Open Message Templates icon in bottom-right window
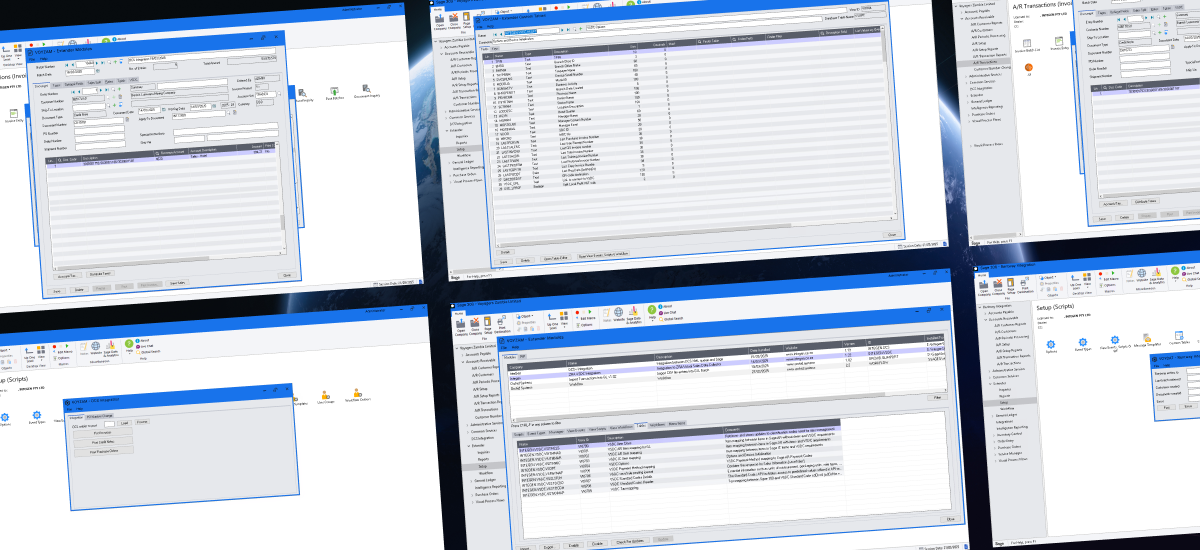 pos(1146,338)
